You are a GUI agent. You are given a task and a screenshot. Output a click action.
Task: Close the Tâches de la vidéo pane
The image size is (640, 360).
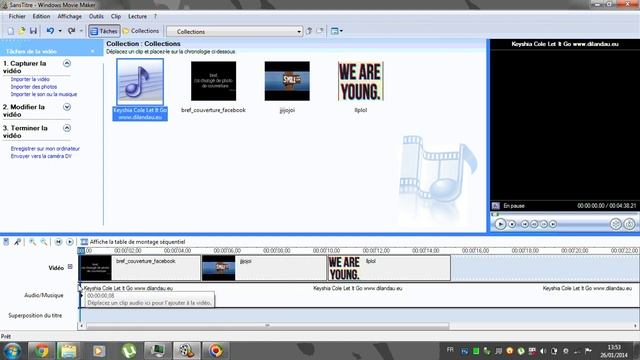[x=92, y=51]
